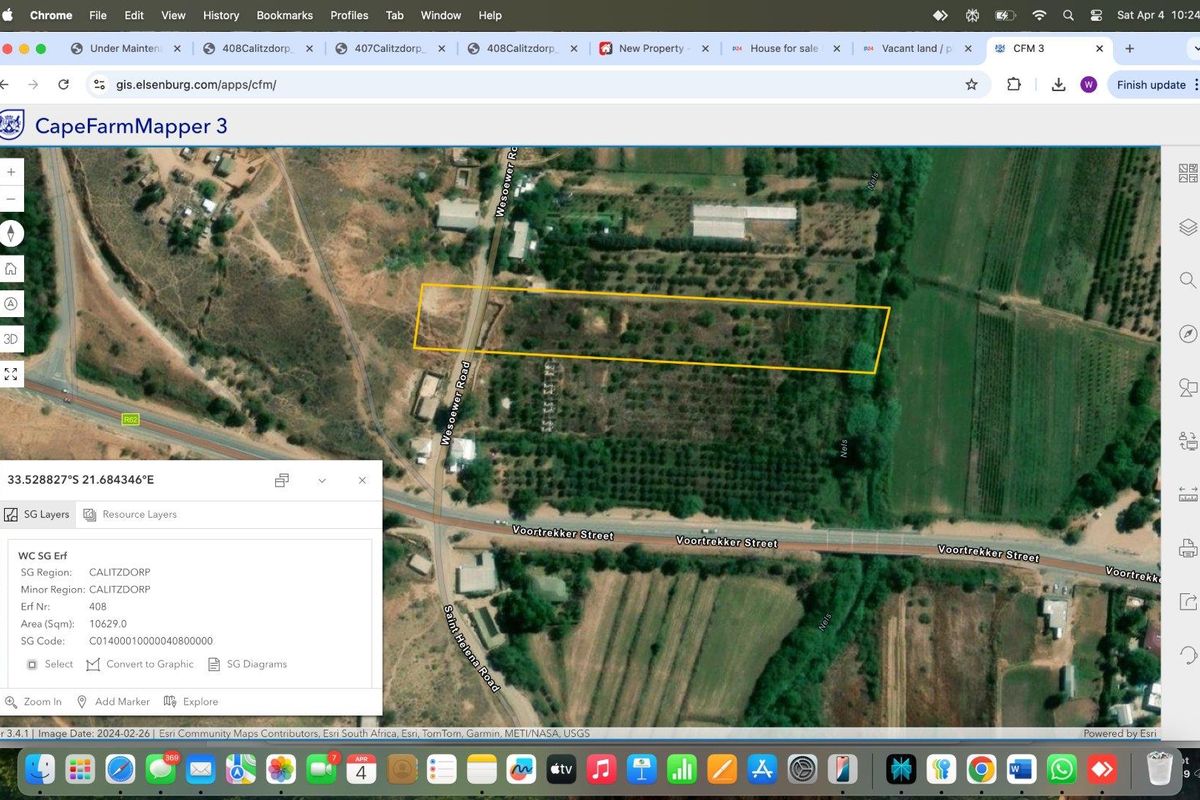Click the compass reset orientation icon
The height and width of the screenshot is (800, 1200).
[10, 232]
